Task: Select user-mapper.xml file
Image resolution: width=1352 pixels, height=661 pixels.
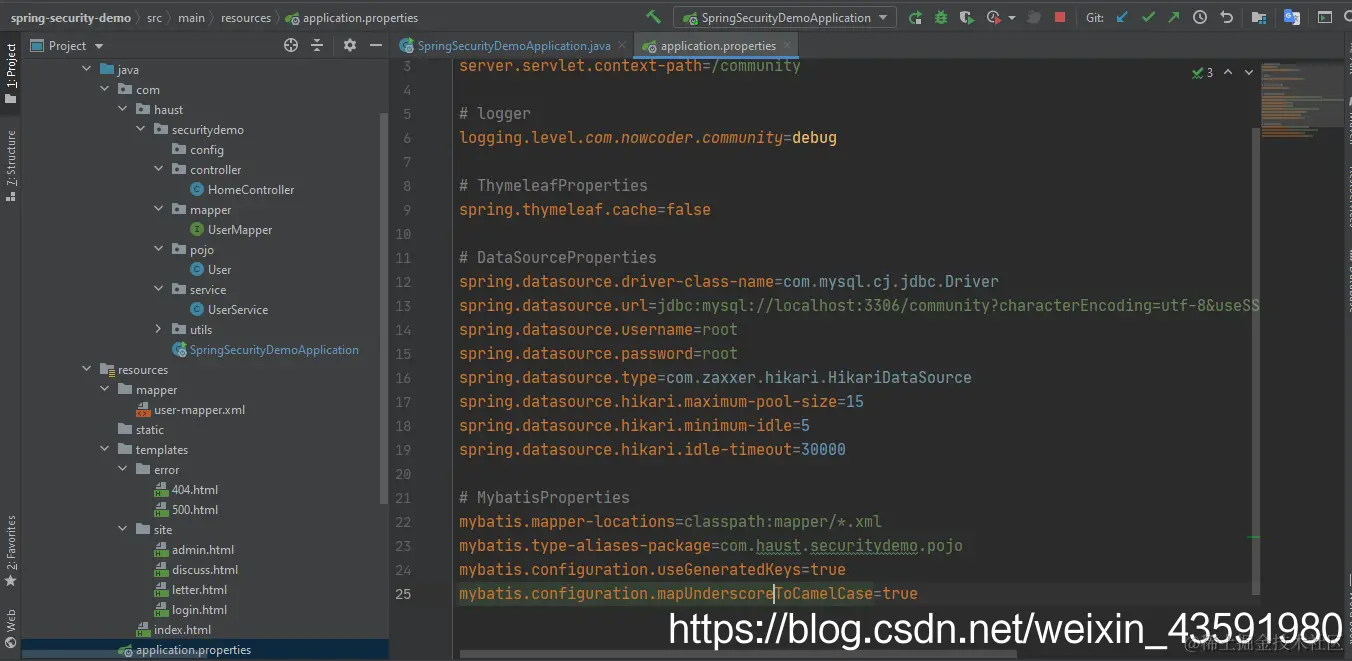Action: pos(190,409)
